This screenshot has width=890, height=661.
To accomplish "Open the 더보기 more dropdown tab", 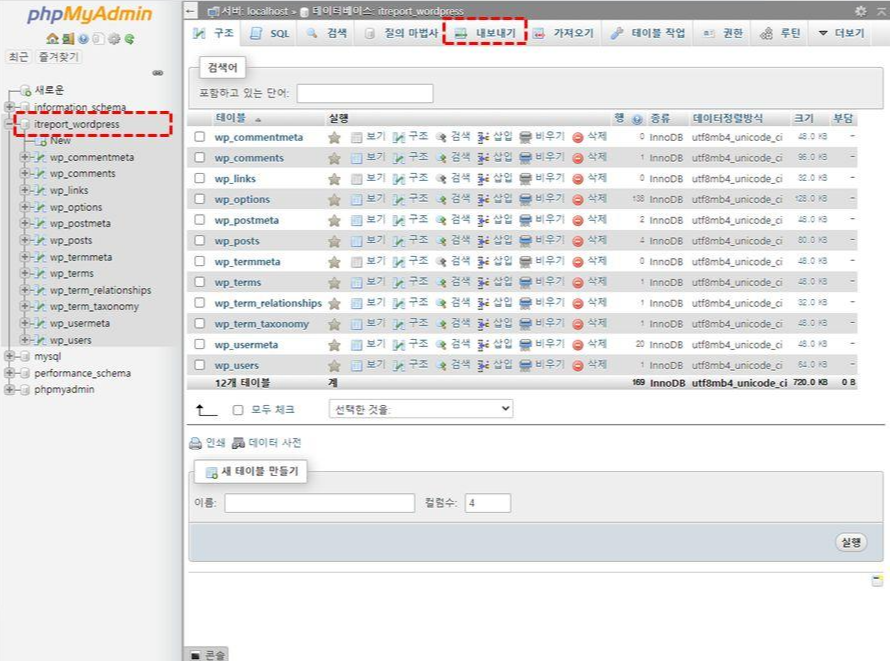I will pos(841,33).
